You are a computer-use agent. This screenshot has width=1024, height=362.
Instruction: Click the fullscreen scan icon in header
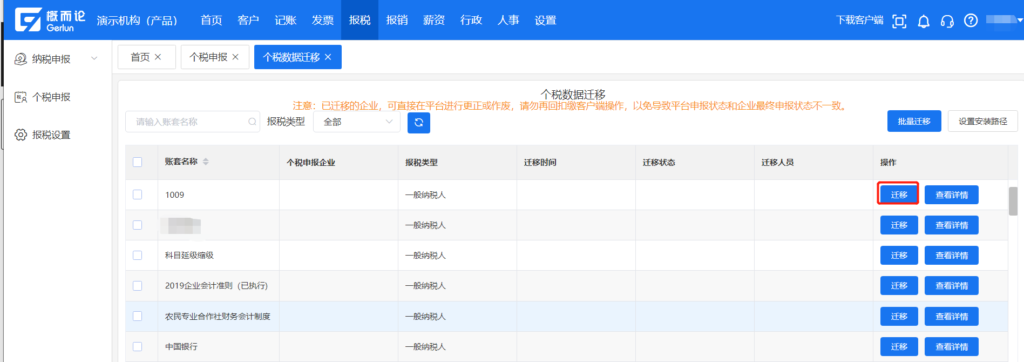tap(899, 21)
